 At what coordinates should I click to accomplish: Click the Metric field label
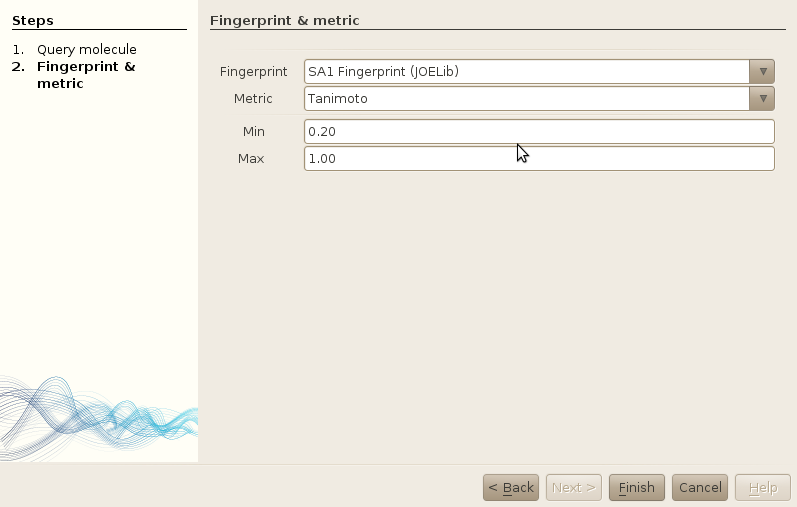tap(253, 98)
